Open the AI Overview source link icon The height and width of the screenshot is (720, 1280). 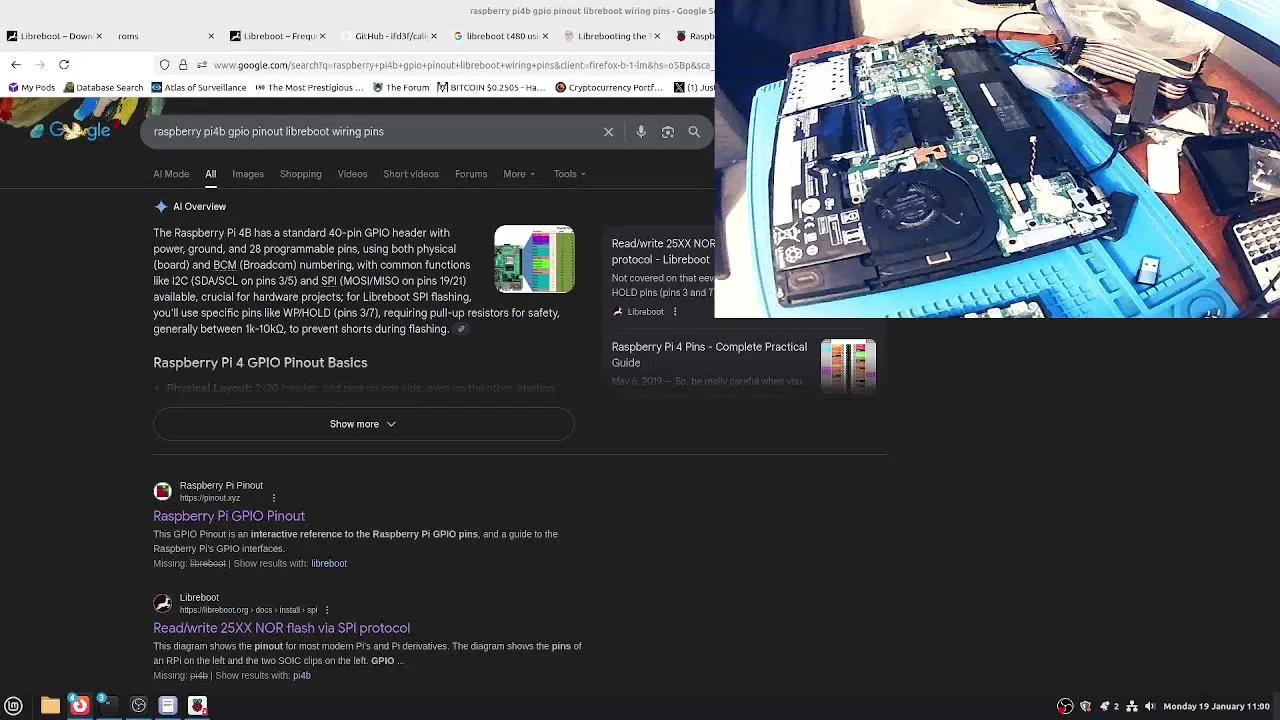pyautogui.click(x=461, y=329)
